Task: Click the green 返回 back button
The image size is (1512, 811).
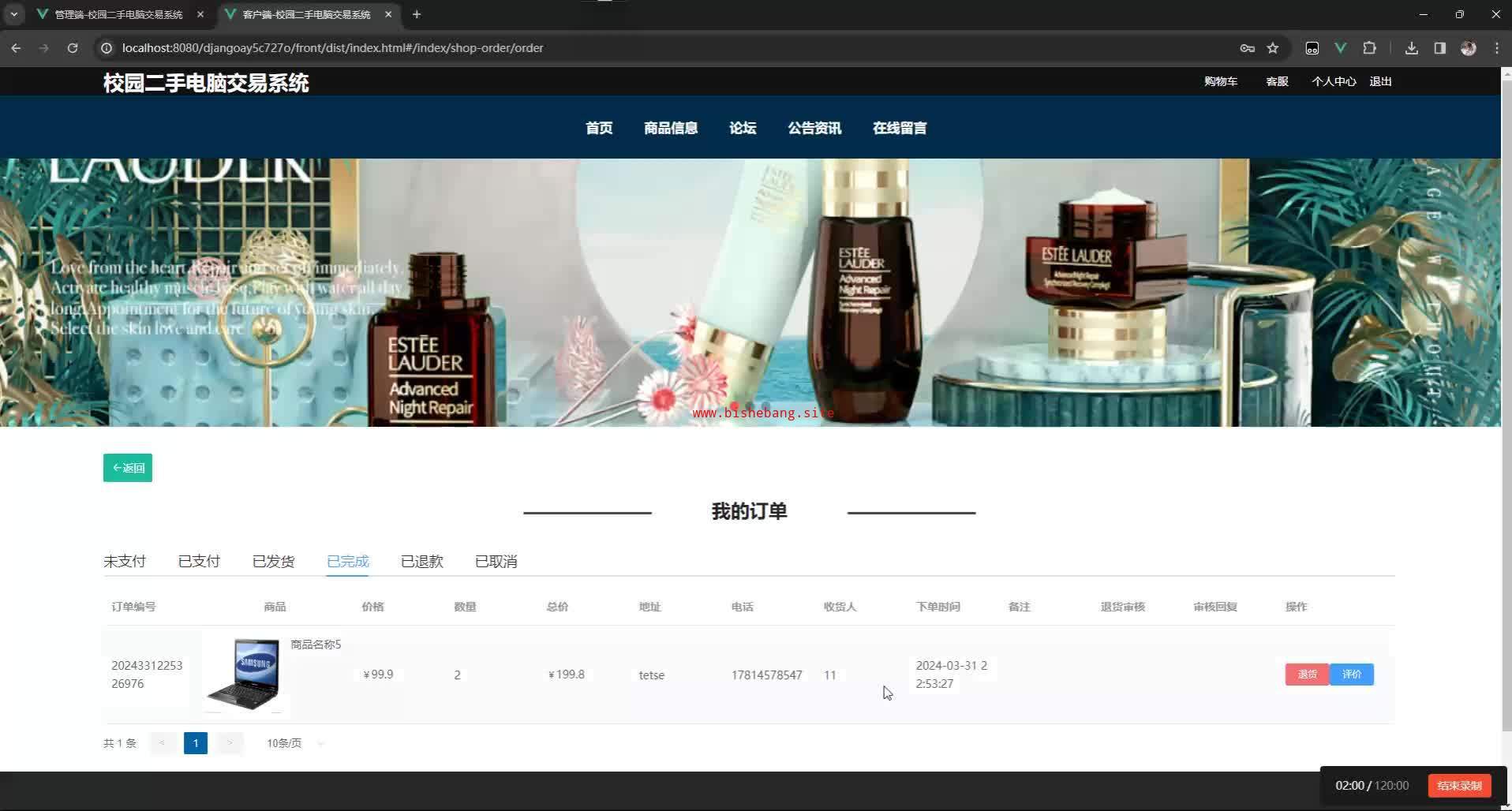Action: pyautogui.click(x=128, y=468)
